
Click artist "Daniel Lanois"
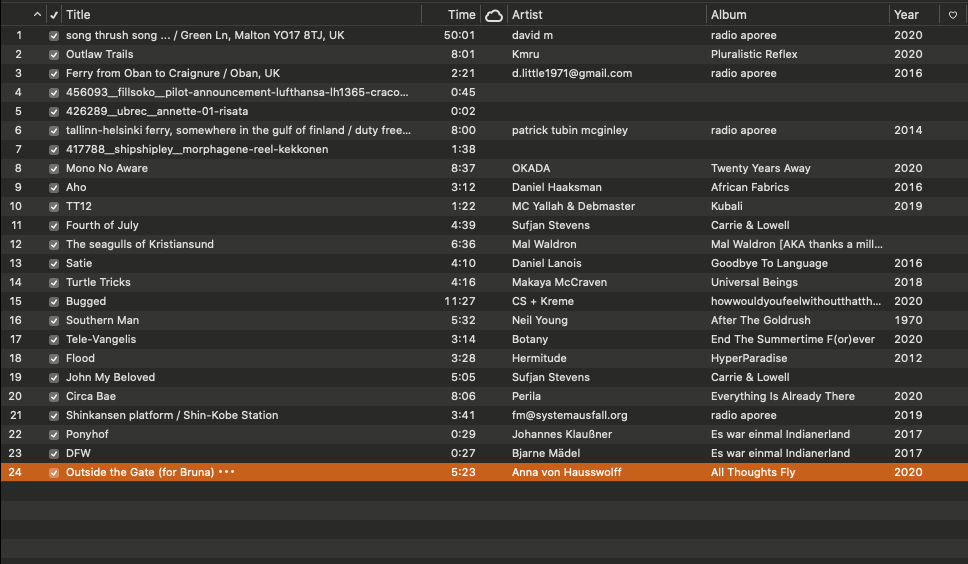click(x=546, y=263)
